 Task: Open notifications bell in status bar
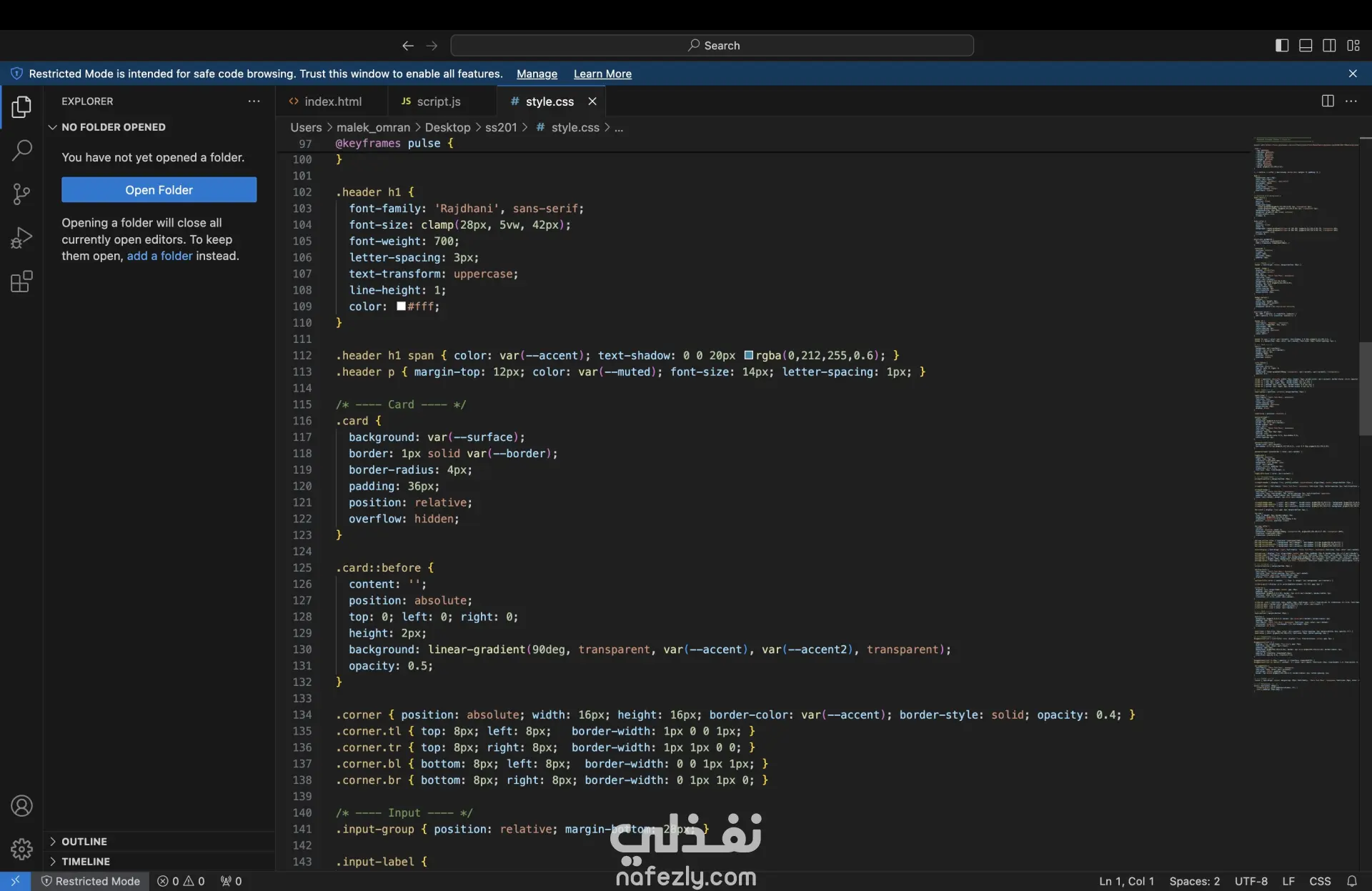(1352, 881)
